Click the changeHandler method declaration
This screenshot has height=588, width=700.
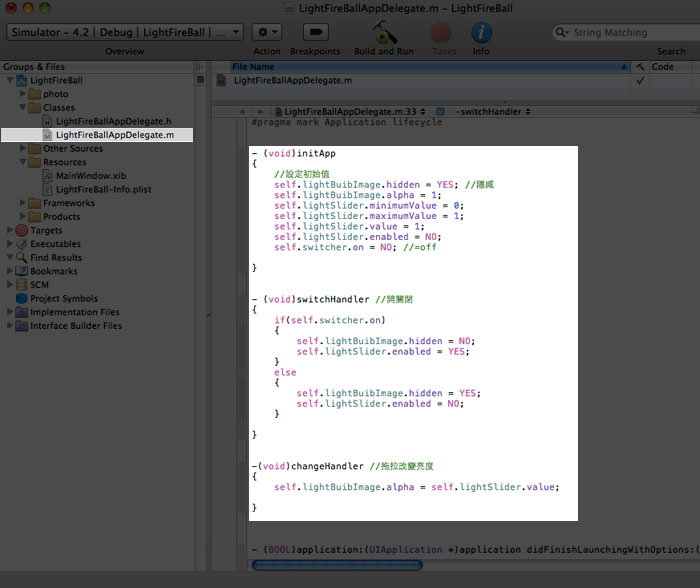click(x=308, y=466)
